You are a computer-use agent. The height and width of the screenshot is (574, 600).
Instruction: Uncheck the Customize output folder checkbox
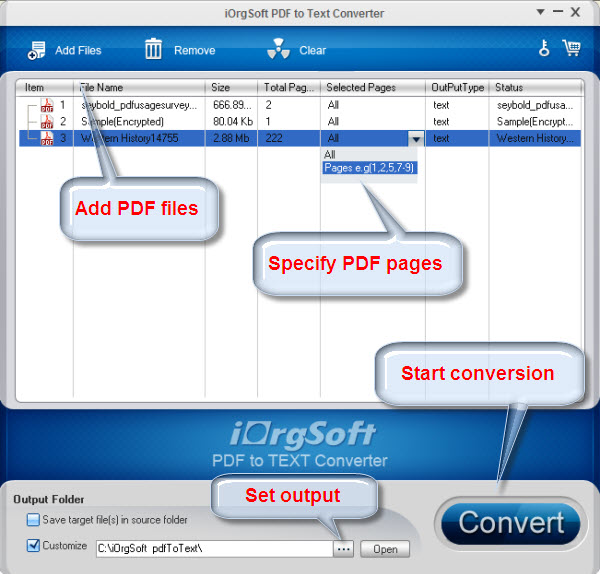(x=33, y=545)
